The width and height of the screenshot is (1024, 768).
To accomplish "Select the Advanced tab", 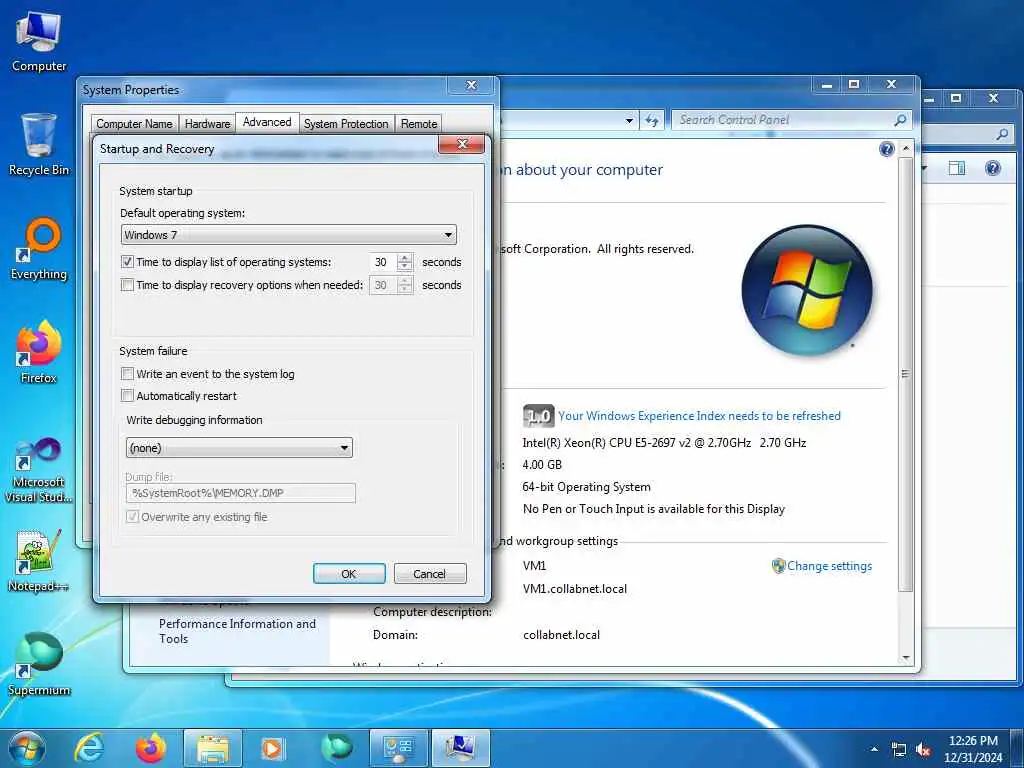I will click(267, 122).
